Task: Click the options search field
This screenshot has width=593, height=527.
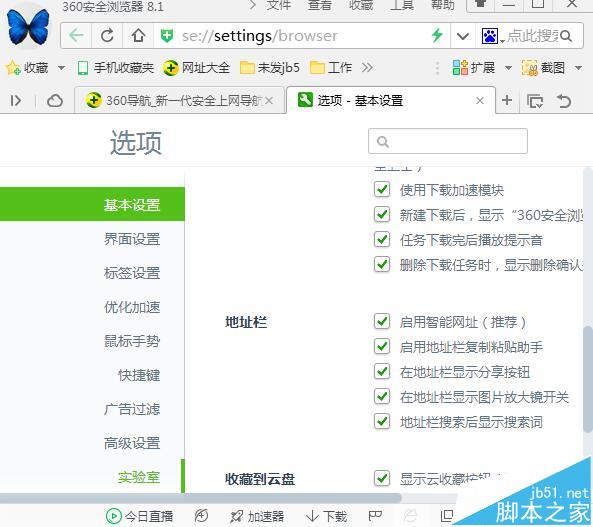Action: 448,141
